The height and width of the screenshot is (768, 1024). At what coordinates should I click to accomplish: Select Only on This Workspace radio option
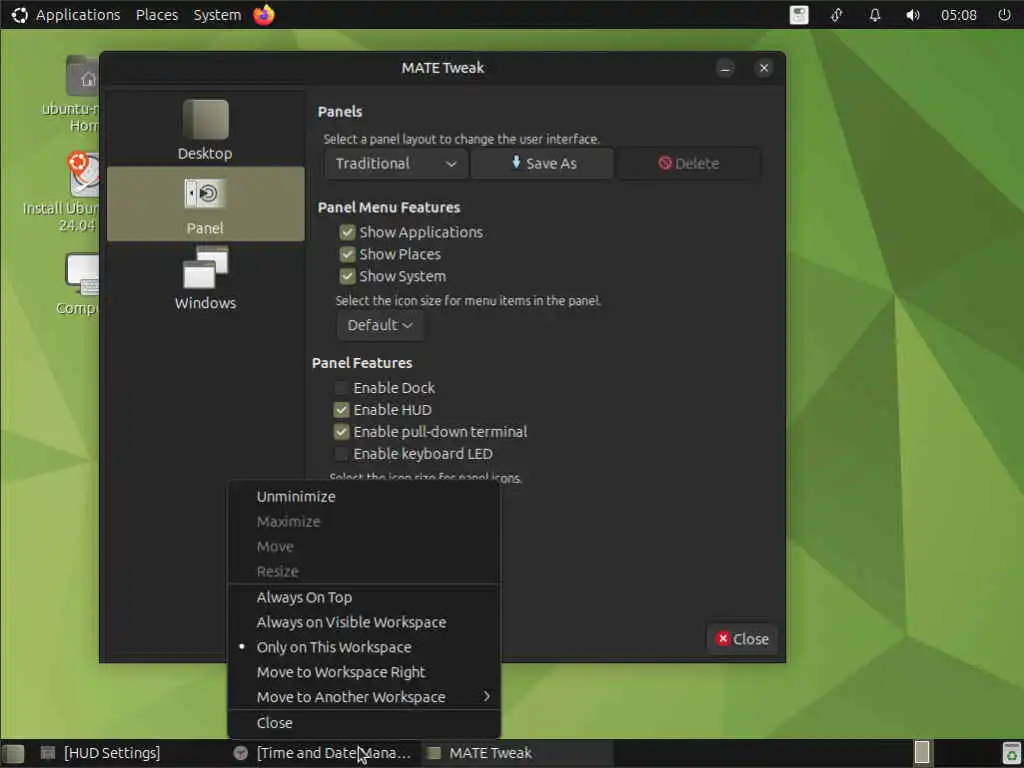point(364,647)
